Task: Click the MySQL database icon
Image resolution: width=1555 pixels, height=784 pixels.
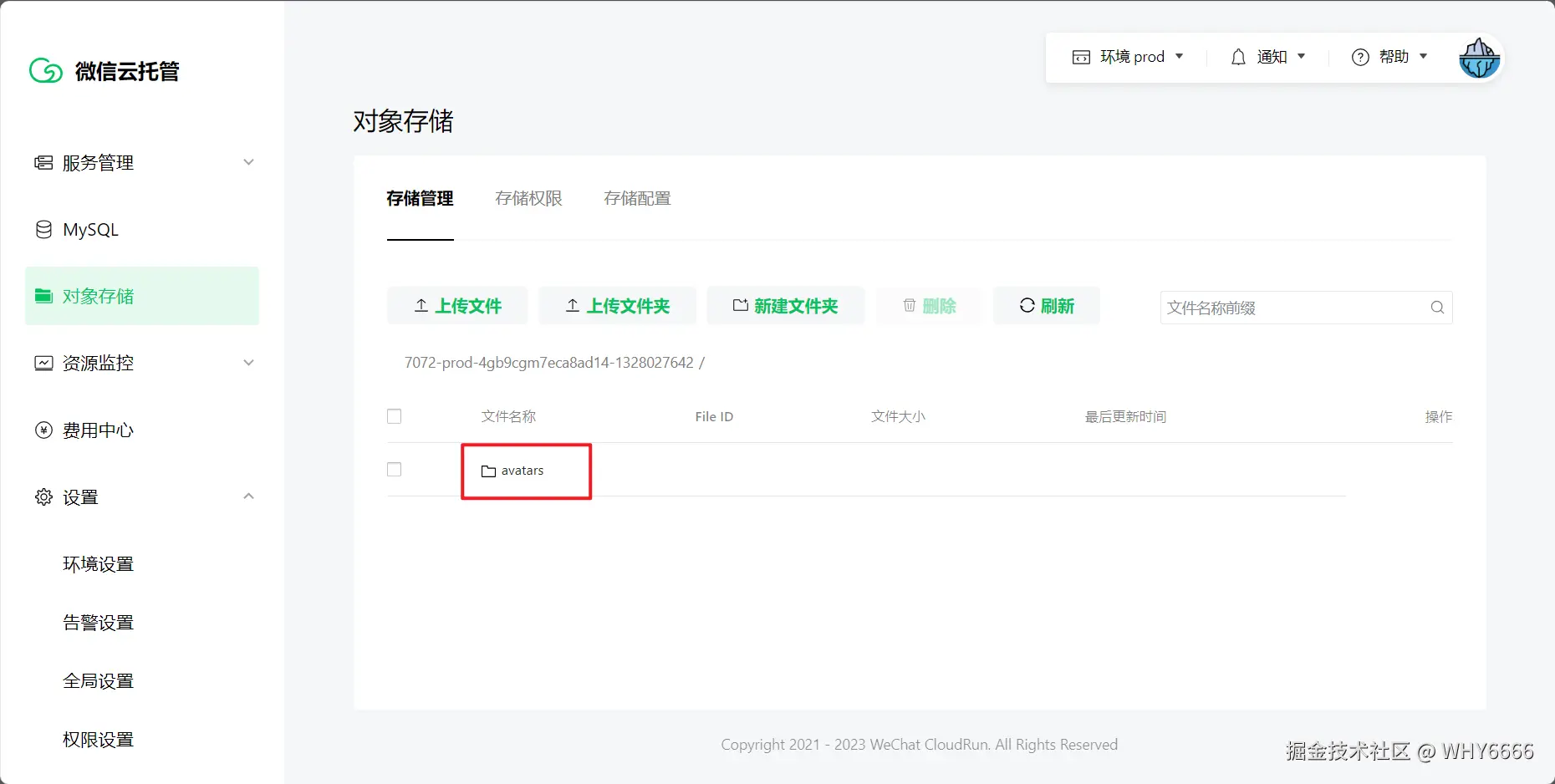Action: tap(43, 229)
